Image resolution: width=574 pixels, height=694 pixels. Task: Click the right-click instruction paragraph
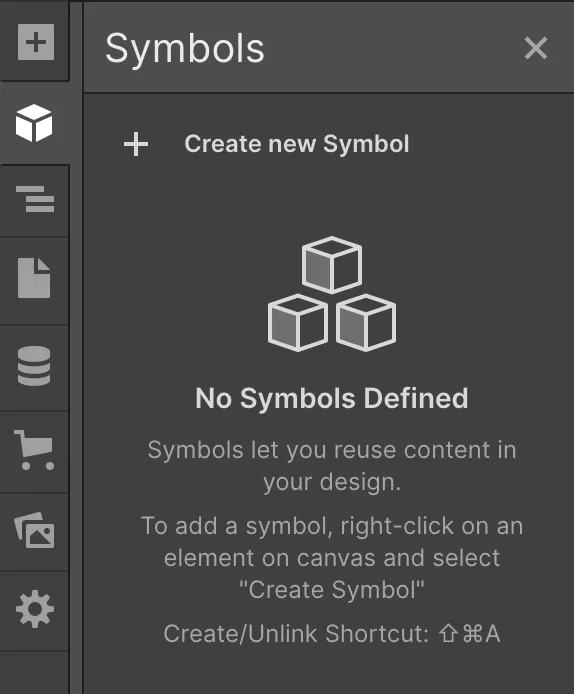pos(332,558)
